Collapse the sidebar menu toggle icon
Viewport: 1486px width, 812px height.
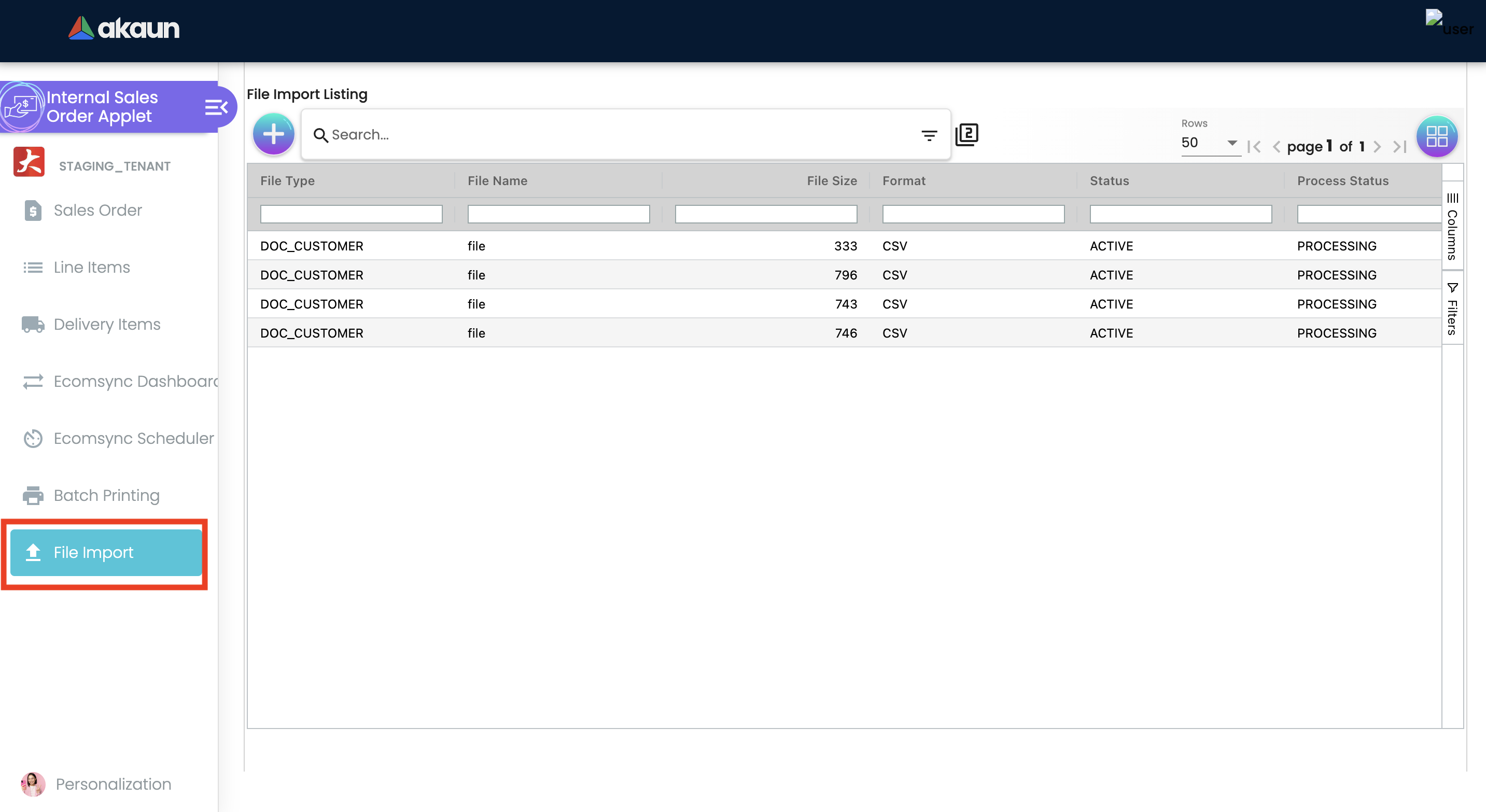pos(216,107)
